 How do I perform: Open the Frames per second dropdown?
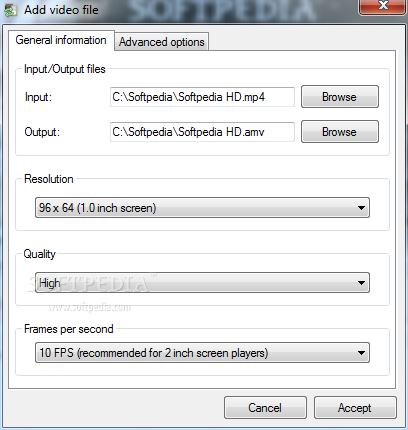click(x=202, y=353)
